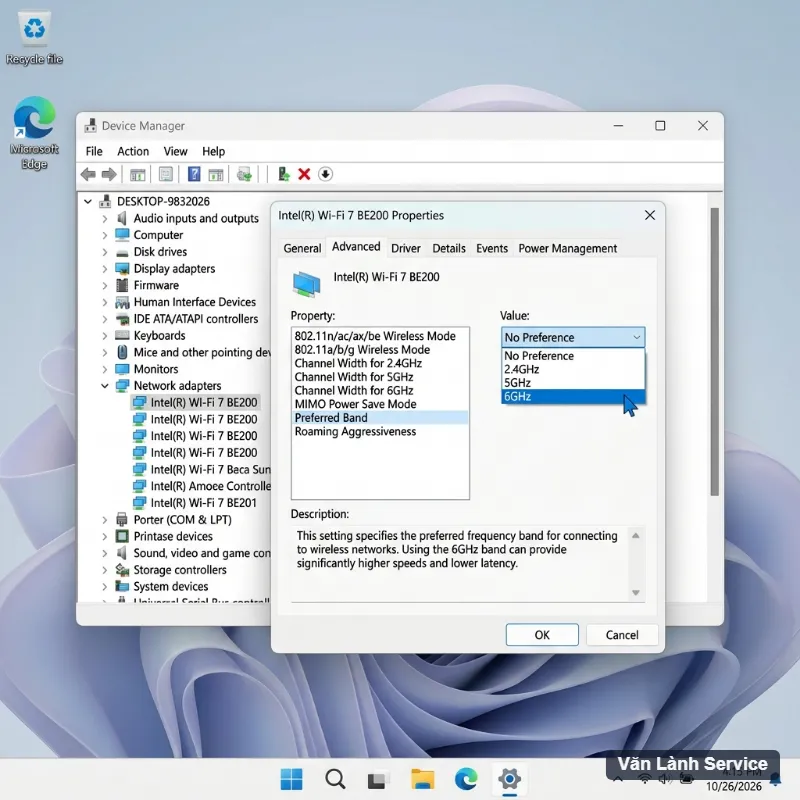
Task: Open the View menu
Action: tap(176, 152)
